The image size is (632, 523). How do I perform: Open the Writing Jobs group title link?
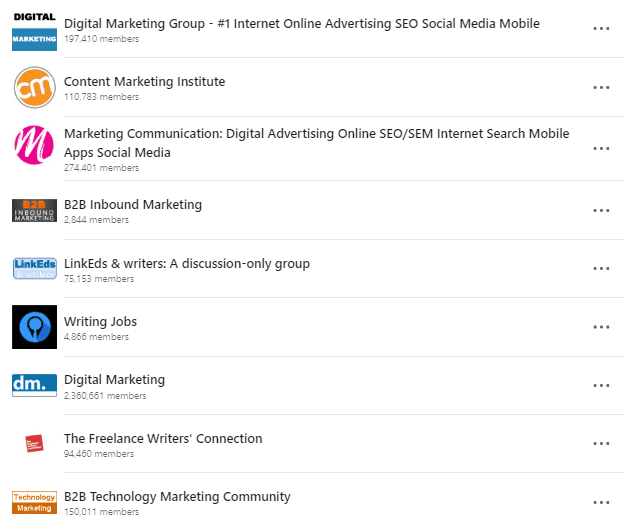(100, 322)
